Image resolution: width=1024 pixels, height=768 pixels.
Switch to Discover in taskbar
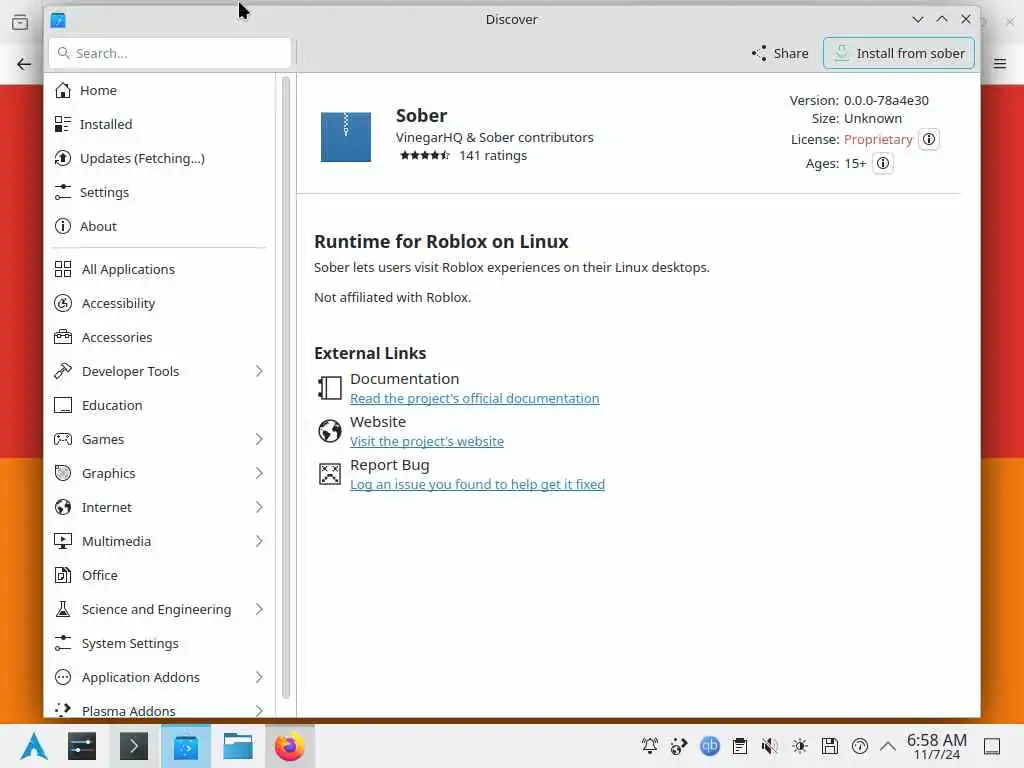coord(185,746)
